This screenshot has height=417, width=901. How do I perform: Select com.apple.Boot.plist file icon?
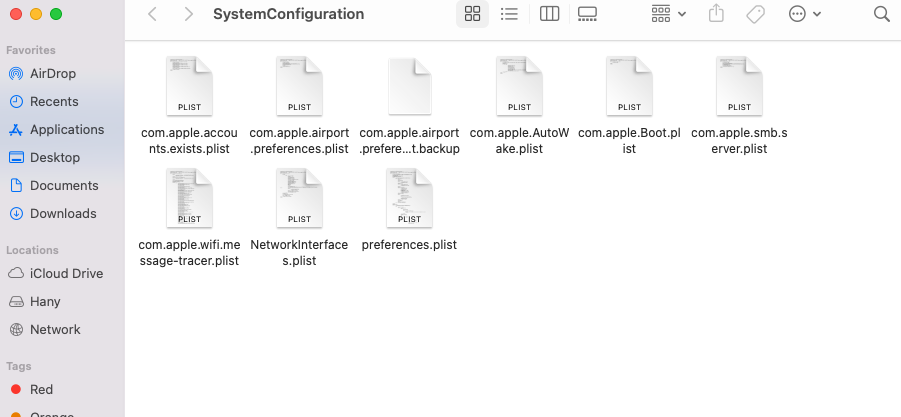click(629, 86)
